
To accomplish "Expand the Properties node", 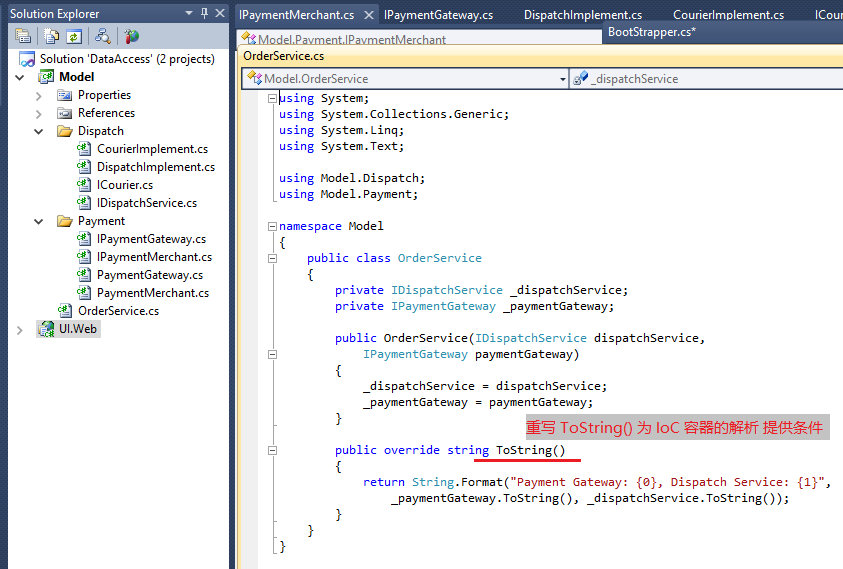I will (x=38, y=96).
